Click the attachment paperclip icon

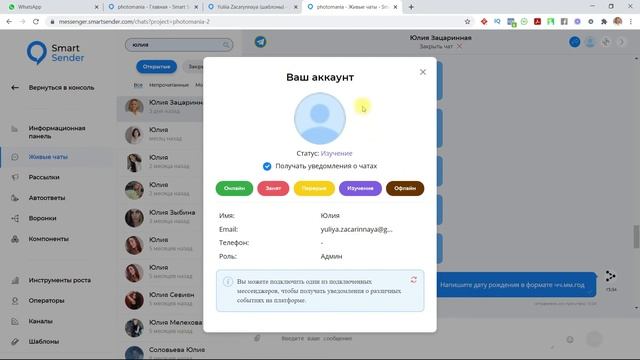(257, 338)
